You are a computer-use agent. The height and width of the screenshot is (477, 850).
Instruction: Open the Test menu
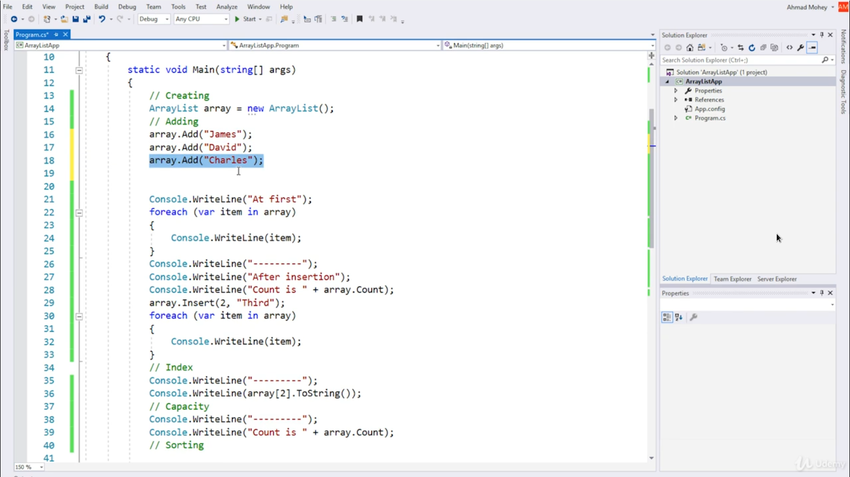tap(201, 7)
